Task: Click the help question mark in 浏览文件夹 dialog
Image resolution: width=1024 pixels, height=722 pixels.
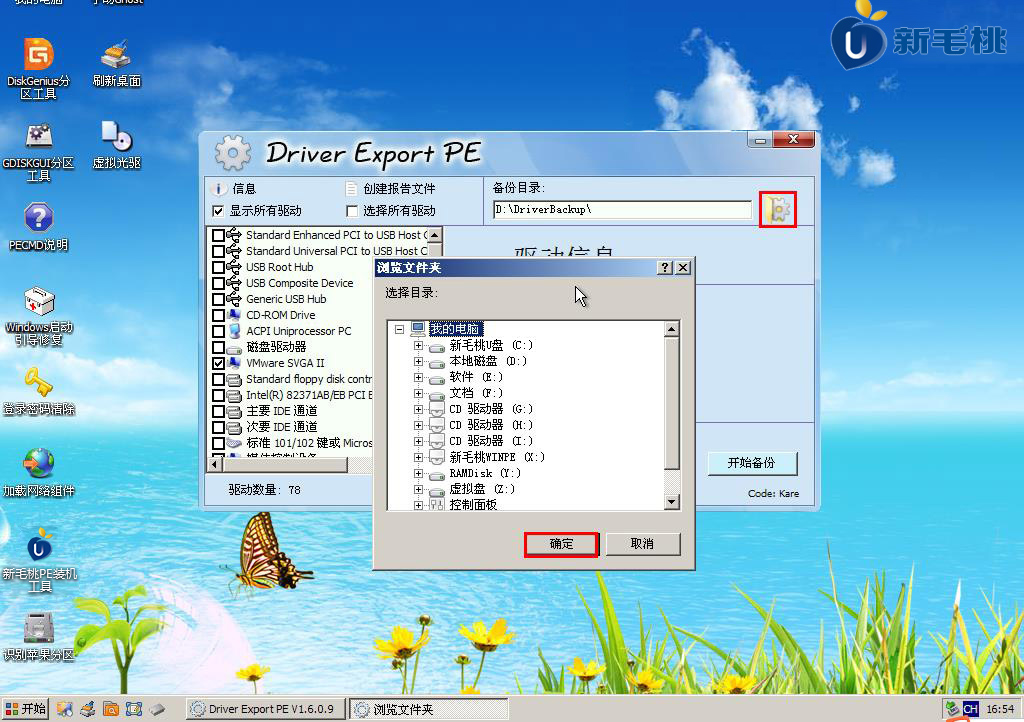Action: [664, 268]
